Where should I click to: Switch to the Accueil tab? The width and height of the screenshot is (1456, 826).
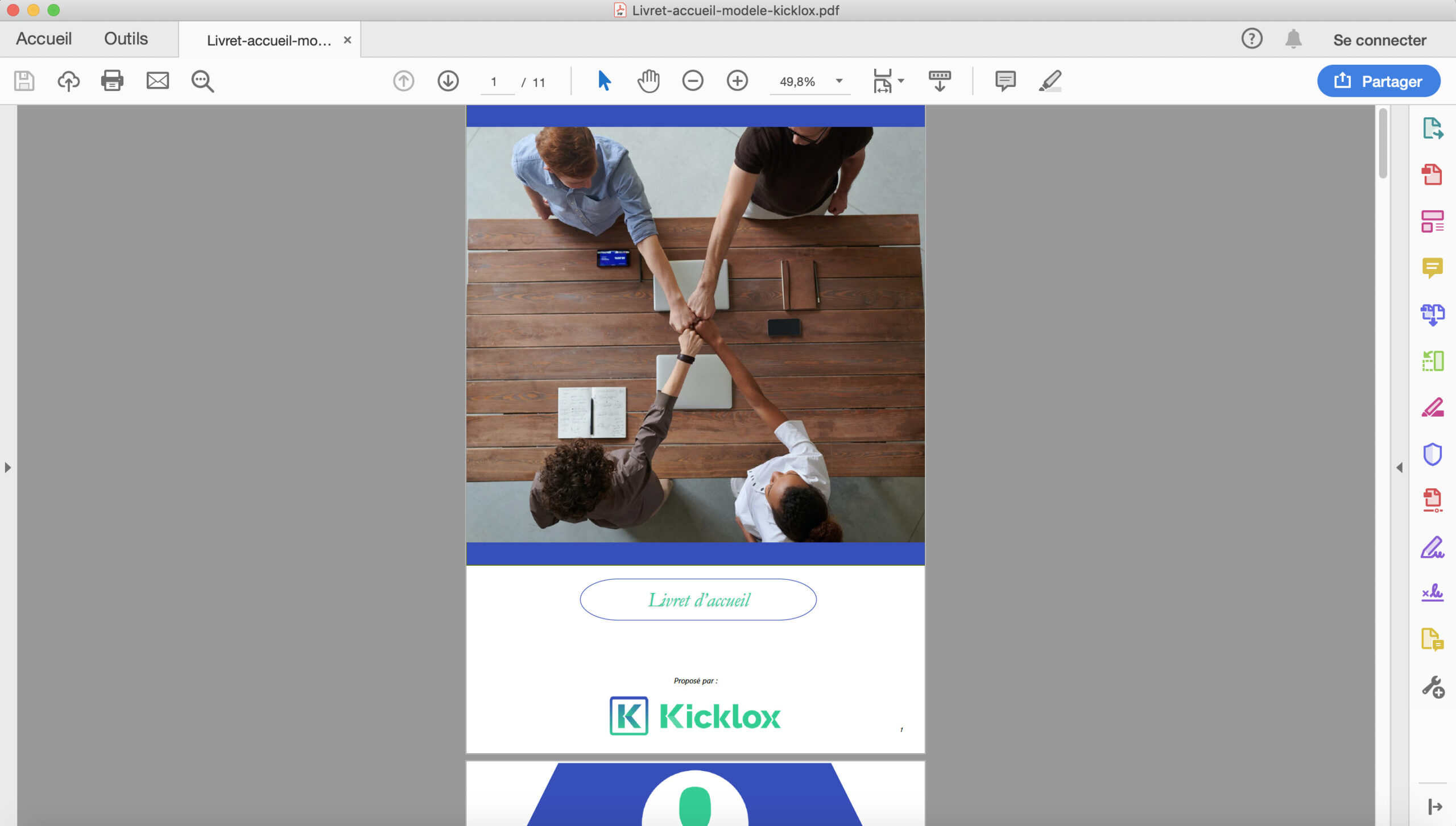(x=44, y=39)
